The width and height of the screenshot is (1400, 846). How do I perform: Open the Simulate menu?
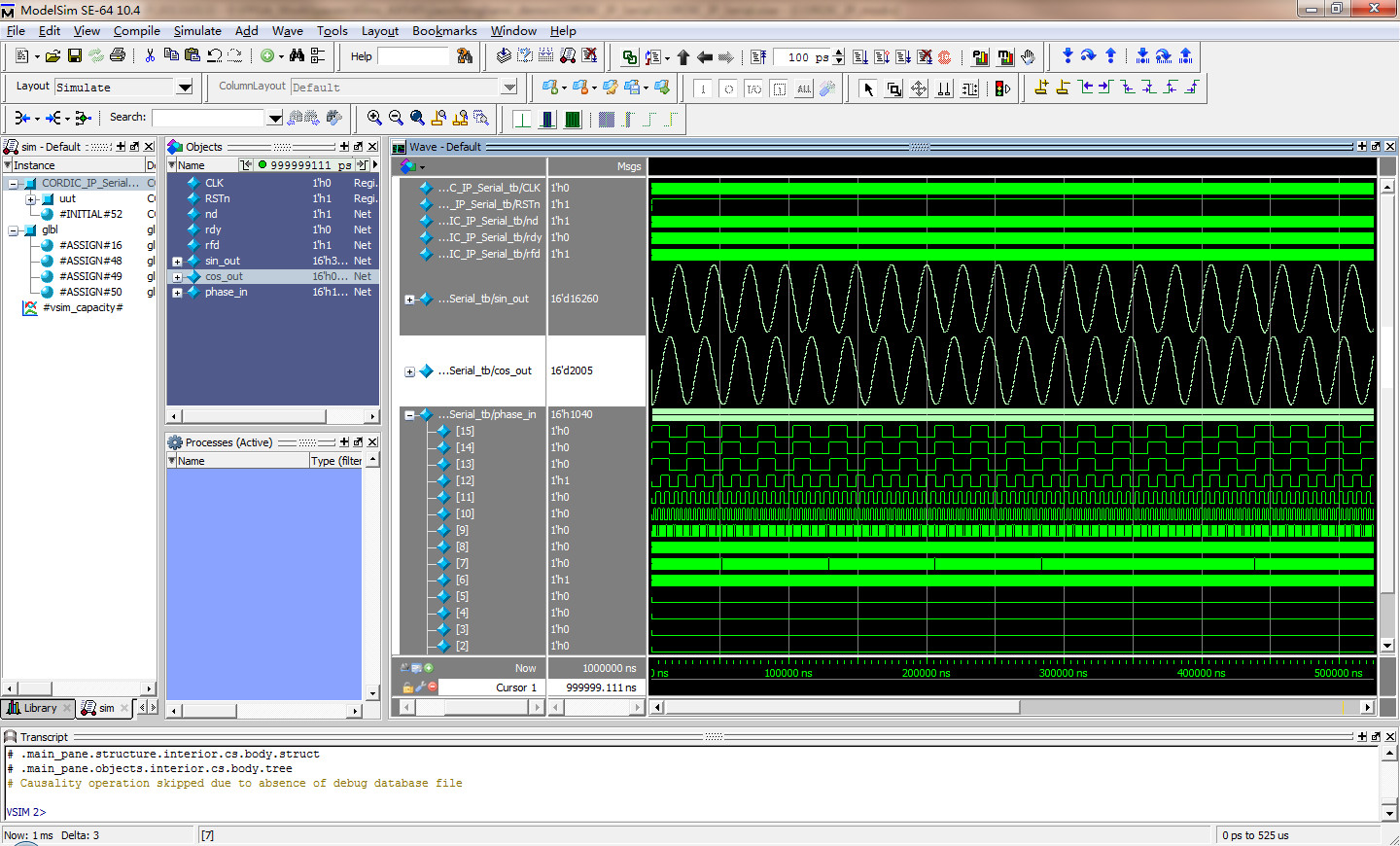(197, 31)
